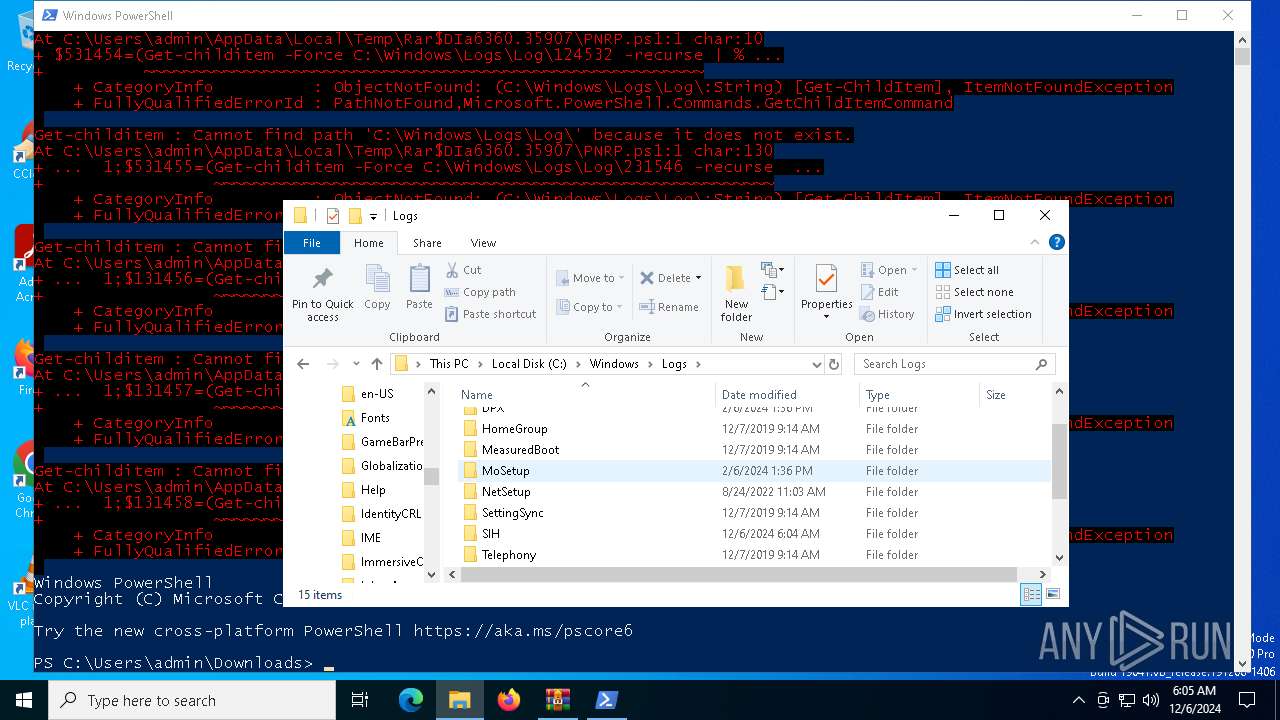Go back with the Back arrow

point(303,364)
